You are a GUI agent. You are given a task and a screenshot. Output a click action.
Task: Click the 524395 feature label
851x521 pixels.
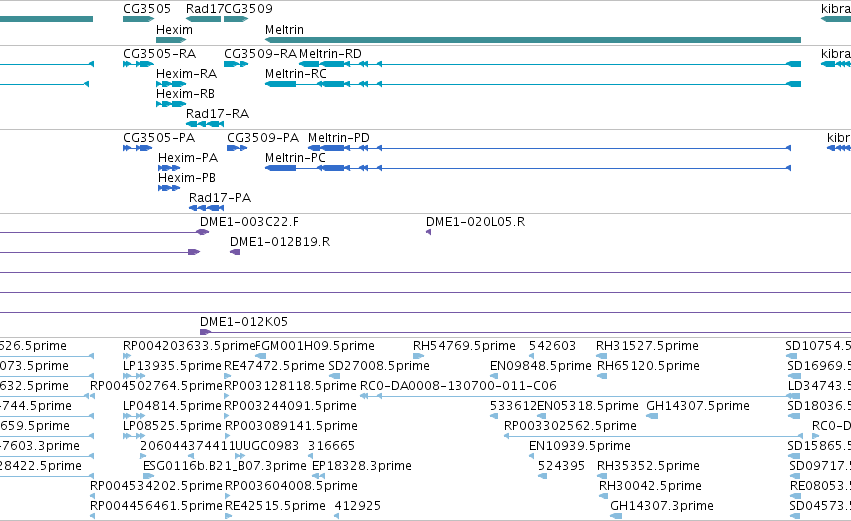[x=561, y=467]
